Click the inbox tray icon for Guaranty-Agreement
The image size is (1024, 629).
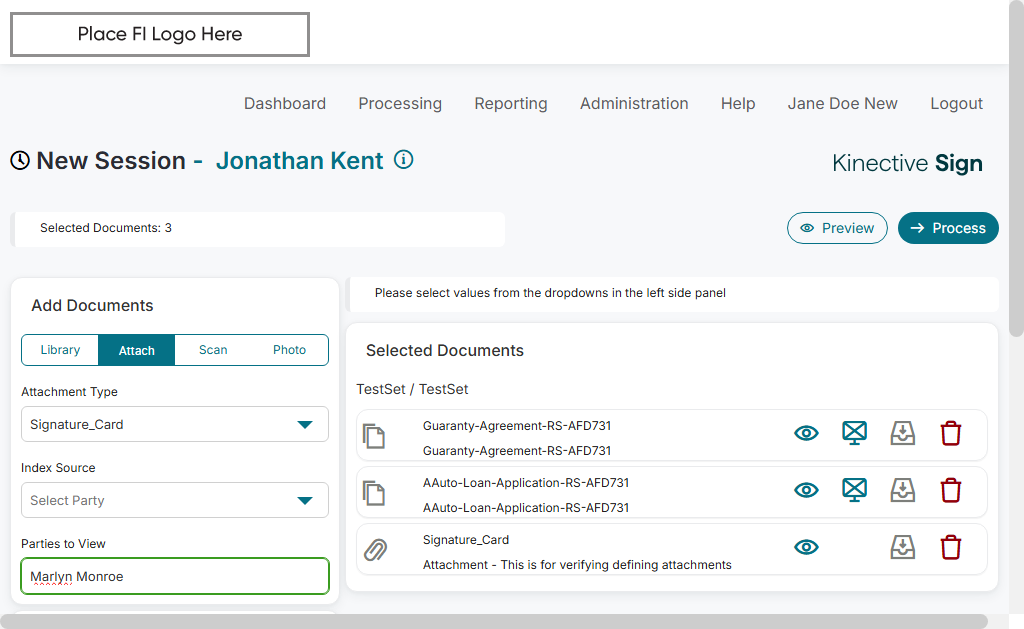[x=903, y=433]
